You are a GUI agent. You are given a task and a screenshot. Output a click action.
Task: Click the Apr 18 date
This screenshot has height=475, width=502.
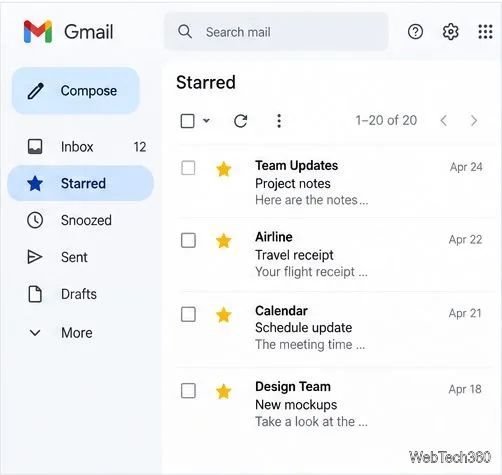click(x=465, y=389)
